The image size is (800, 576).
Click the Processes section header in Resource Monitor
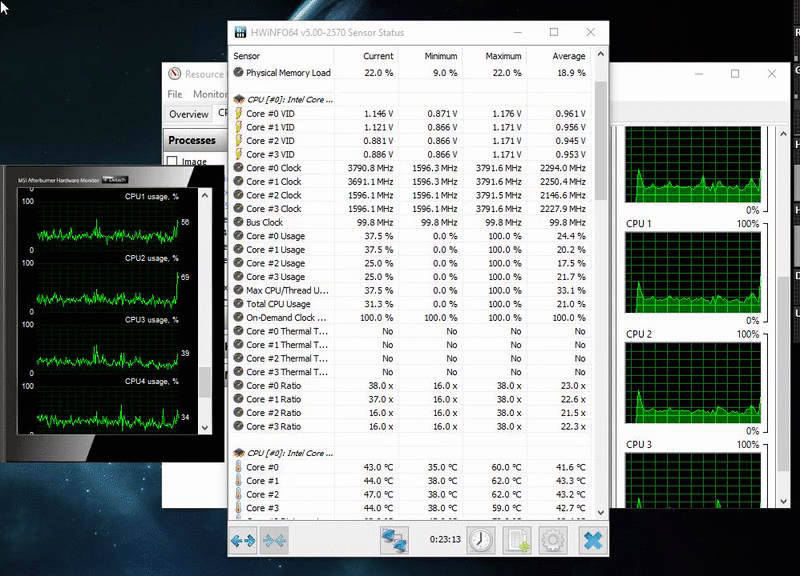[x=195, y=140]
